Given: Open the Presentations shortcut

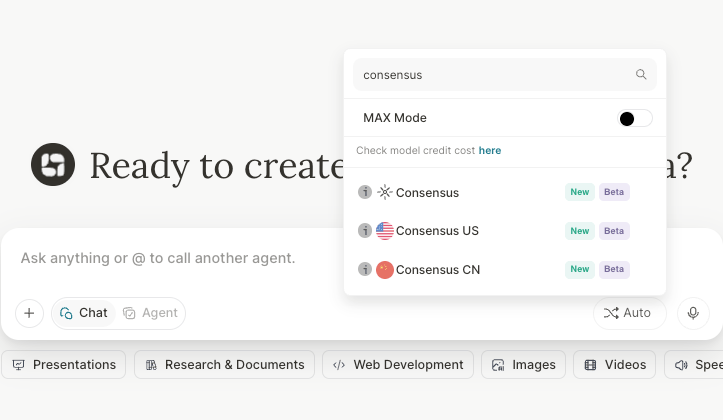Looking at the screenshot, I should click(64, 365).
